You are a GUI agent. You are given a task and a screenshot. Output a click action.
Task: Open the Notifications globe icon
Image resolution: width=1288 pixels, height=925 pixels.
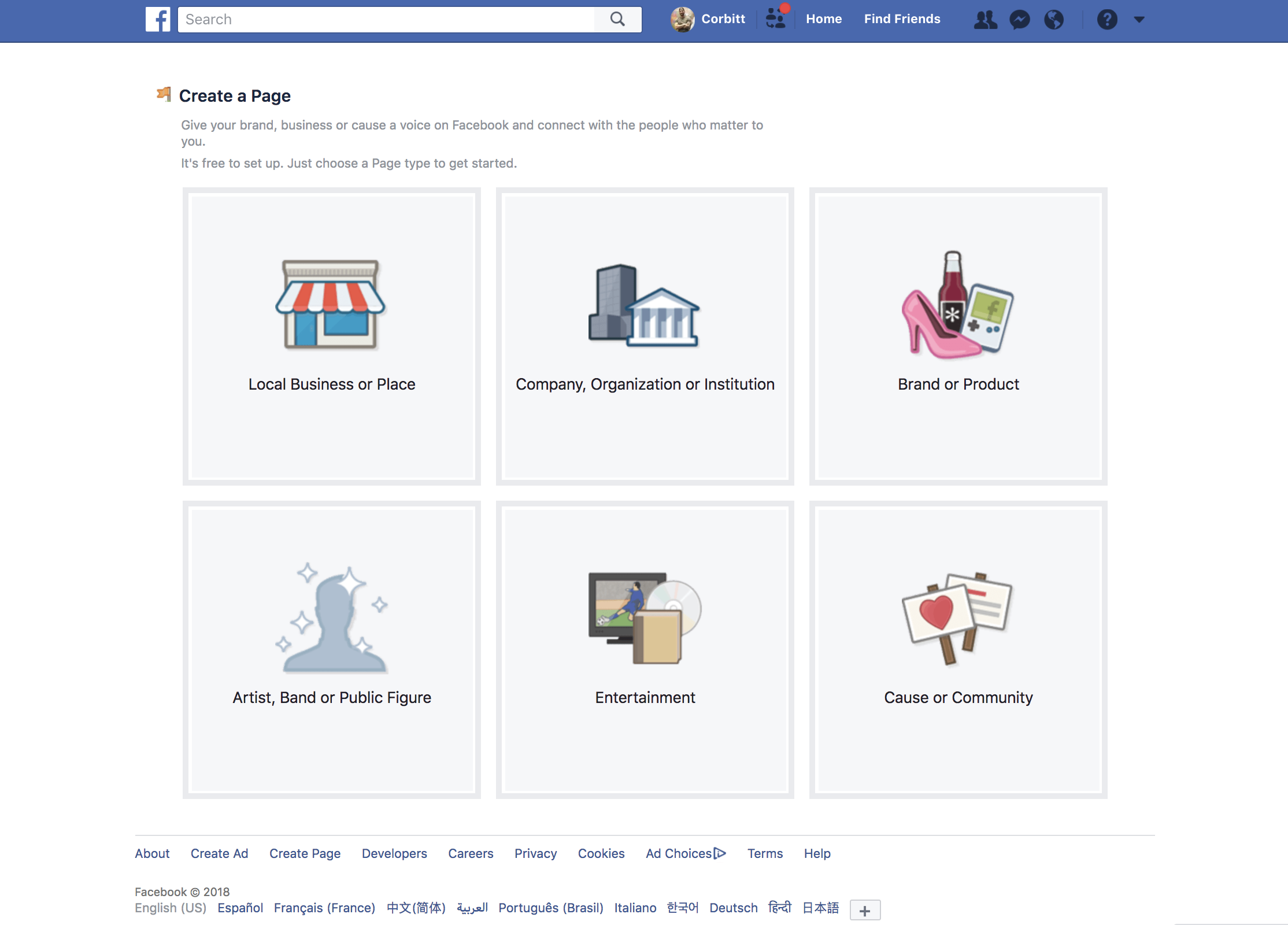[1054, 20]
